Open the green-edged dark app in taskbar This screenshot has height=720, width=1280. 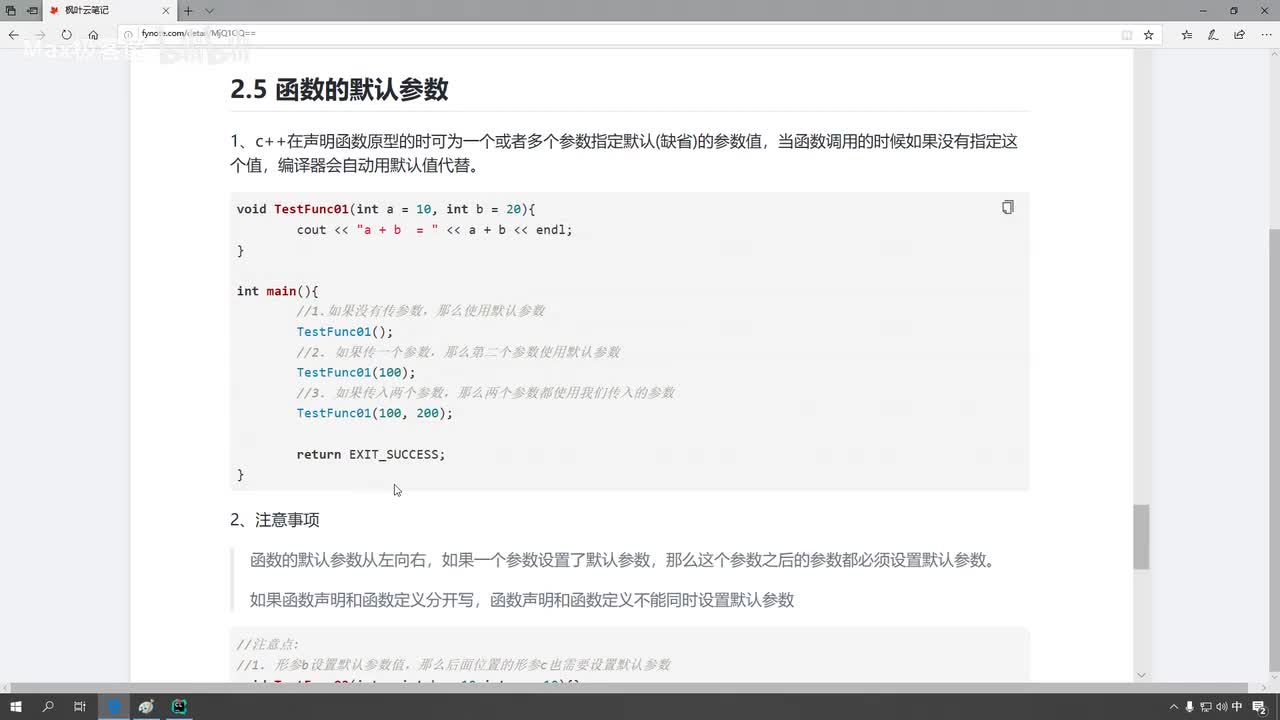(x=179, y=706)
